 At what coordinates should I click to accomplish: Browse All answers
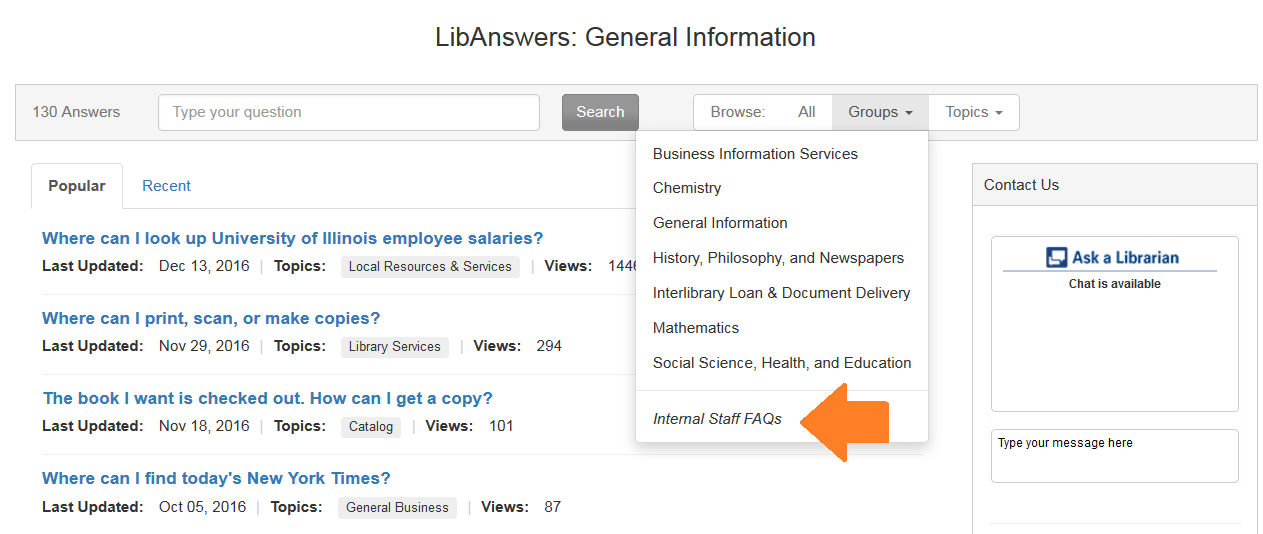coord(806,112)
